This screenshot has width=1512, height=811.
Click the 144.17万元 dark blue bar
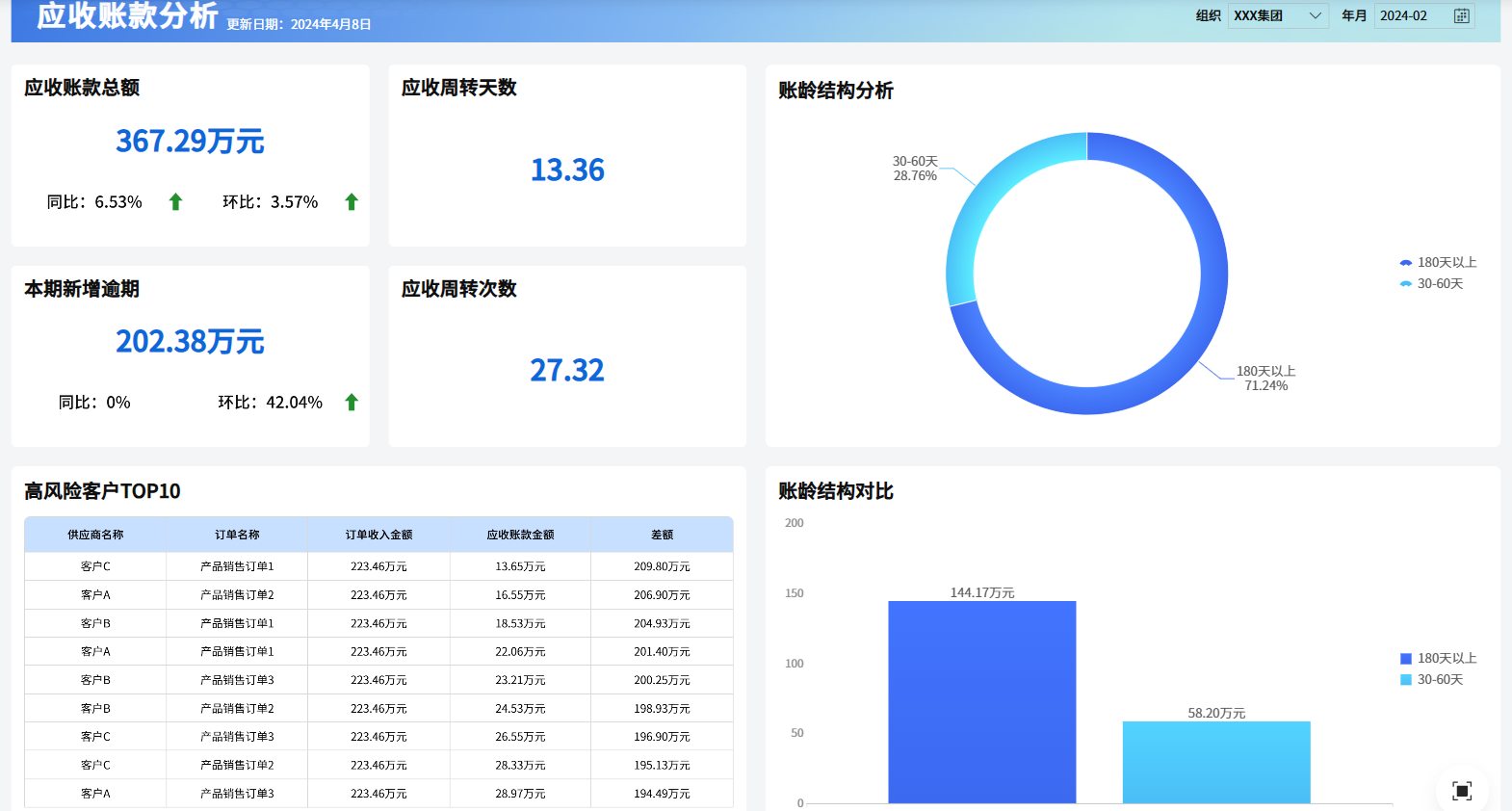(981, 702)
